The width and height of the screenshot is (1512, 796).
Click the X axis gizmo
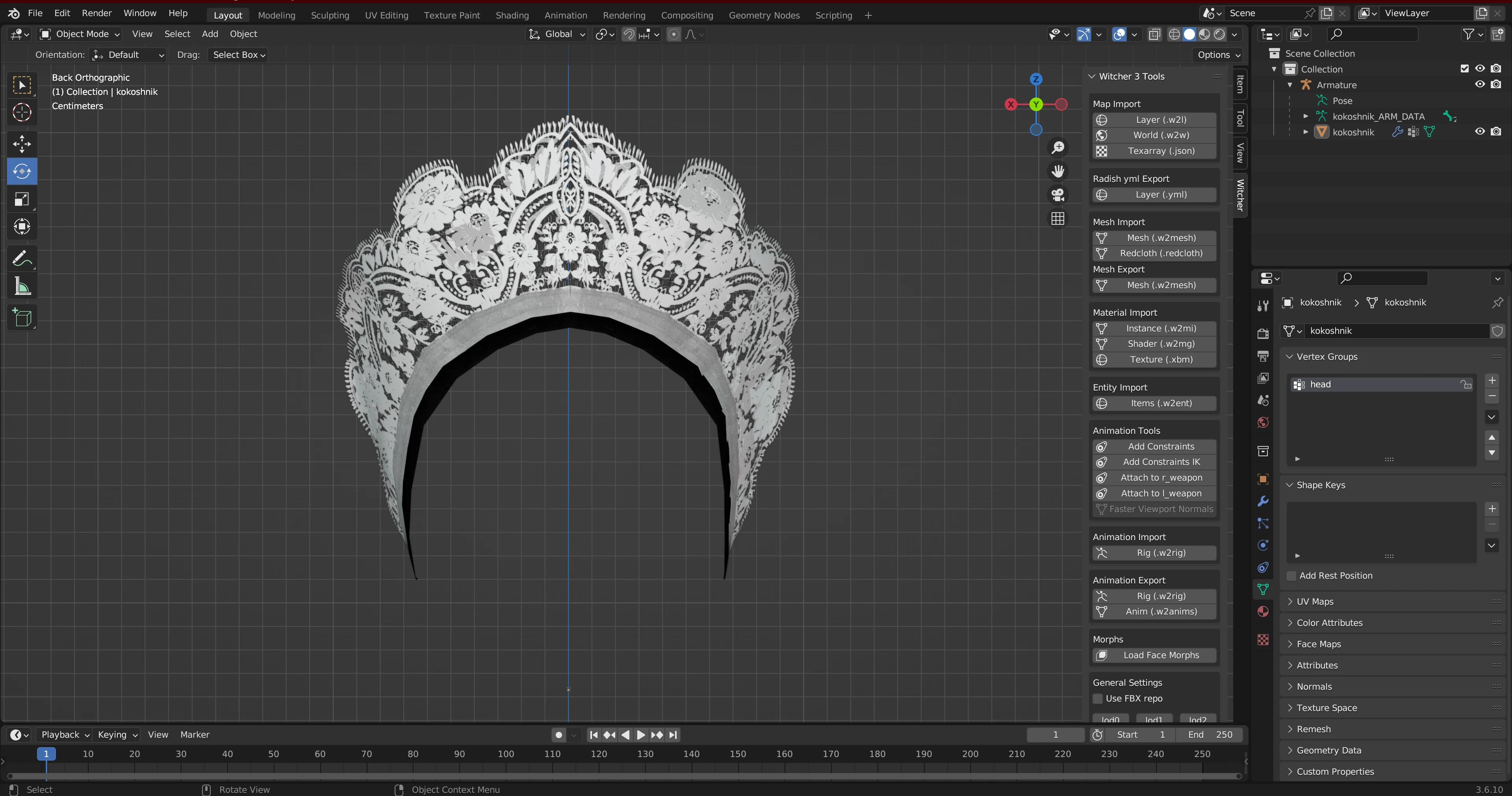coord(1010,104)
